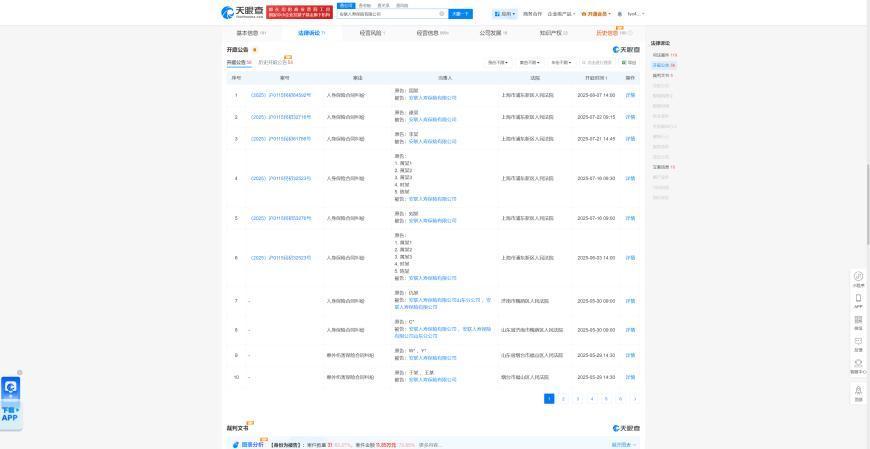Close the floating 下载APP widget with its X
The height and width of the screenshot is (449, 870).
[19, 372]
